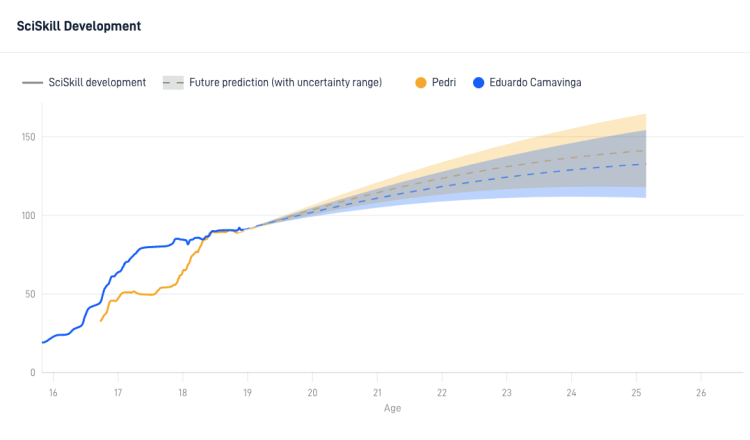Click the 50 value on y-axis

pyautogui.click(x=30, y=294)
